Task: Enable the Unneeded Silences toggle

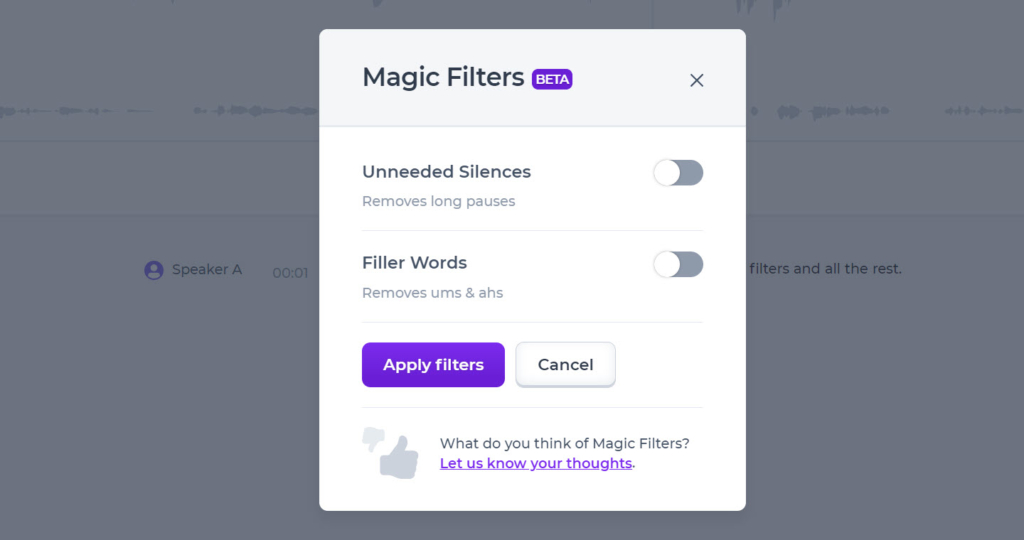Action: coord(678,173)
